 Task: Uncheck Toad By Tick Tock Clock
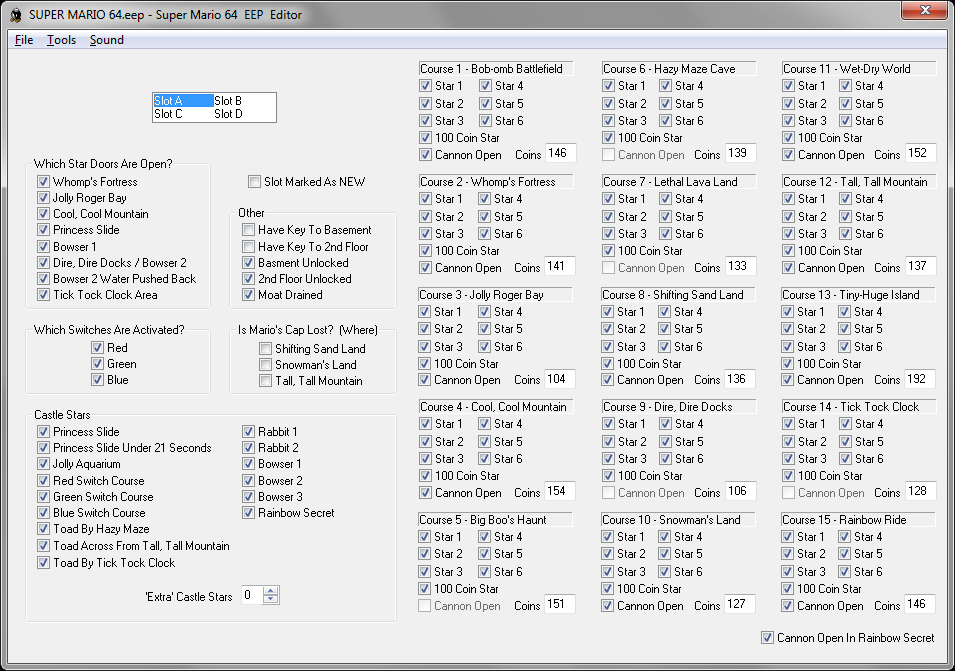43,563
